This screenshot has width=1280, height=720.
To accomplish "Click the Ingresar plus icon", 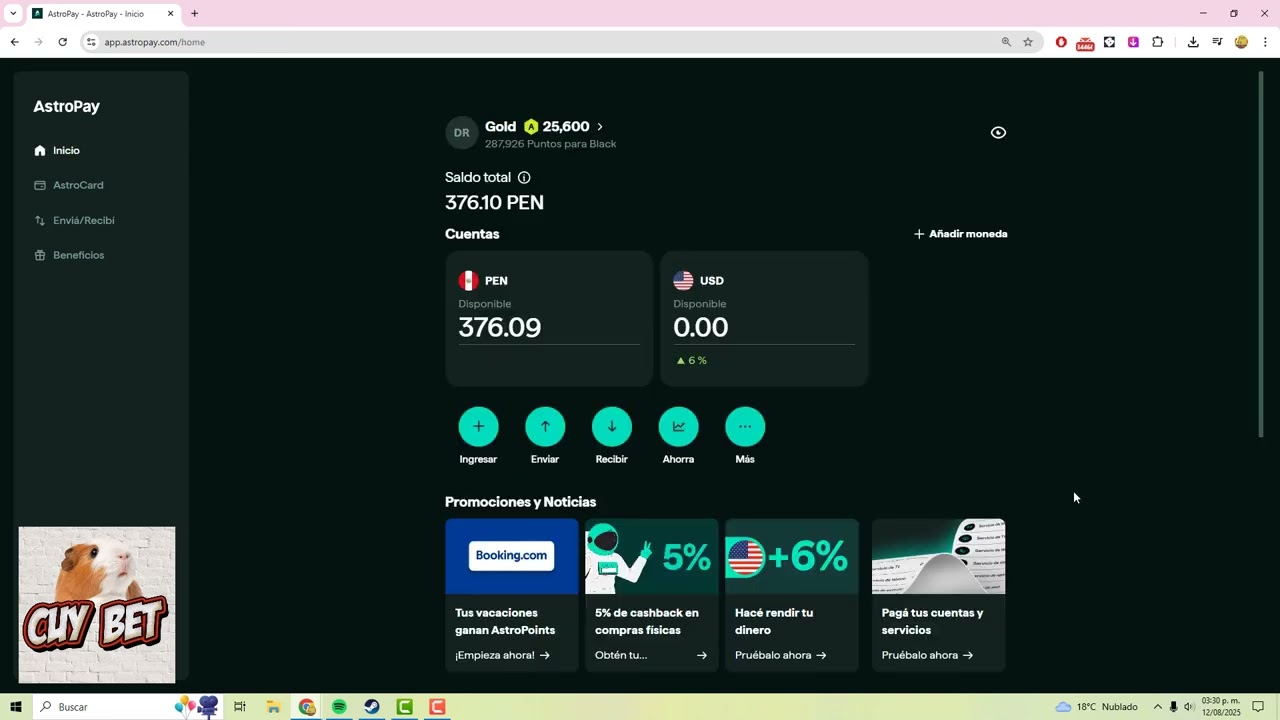I will [478, 427].
